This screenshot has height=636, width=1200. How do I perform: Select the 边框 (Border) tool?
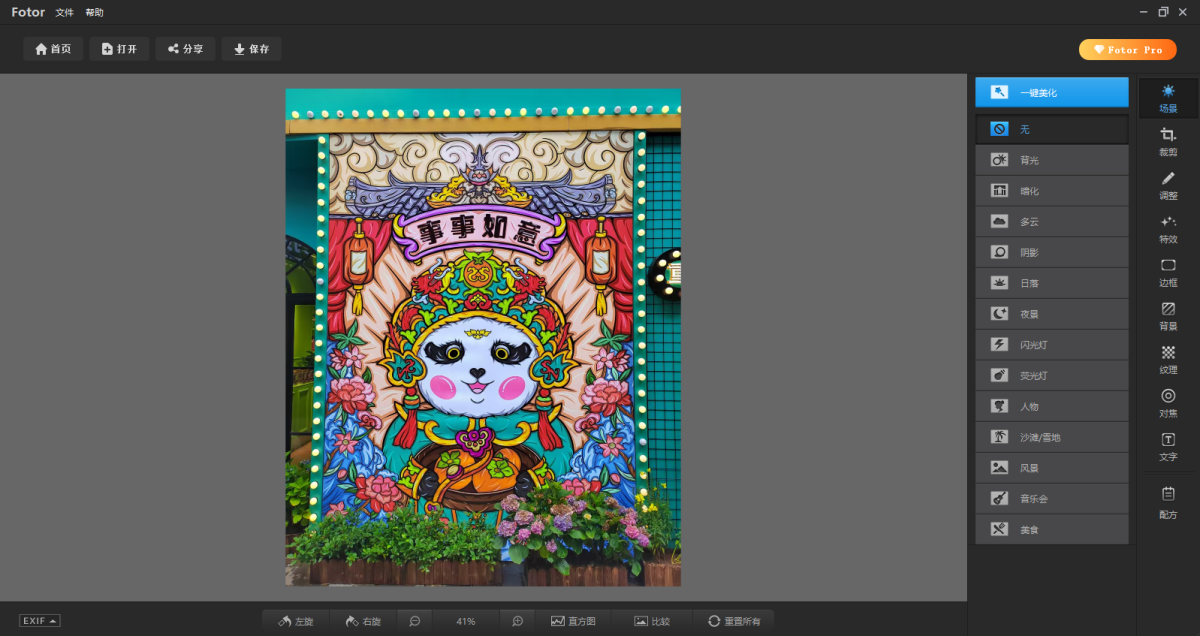tap(1168, 271)
